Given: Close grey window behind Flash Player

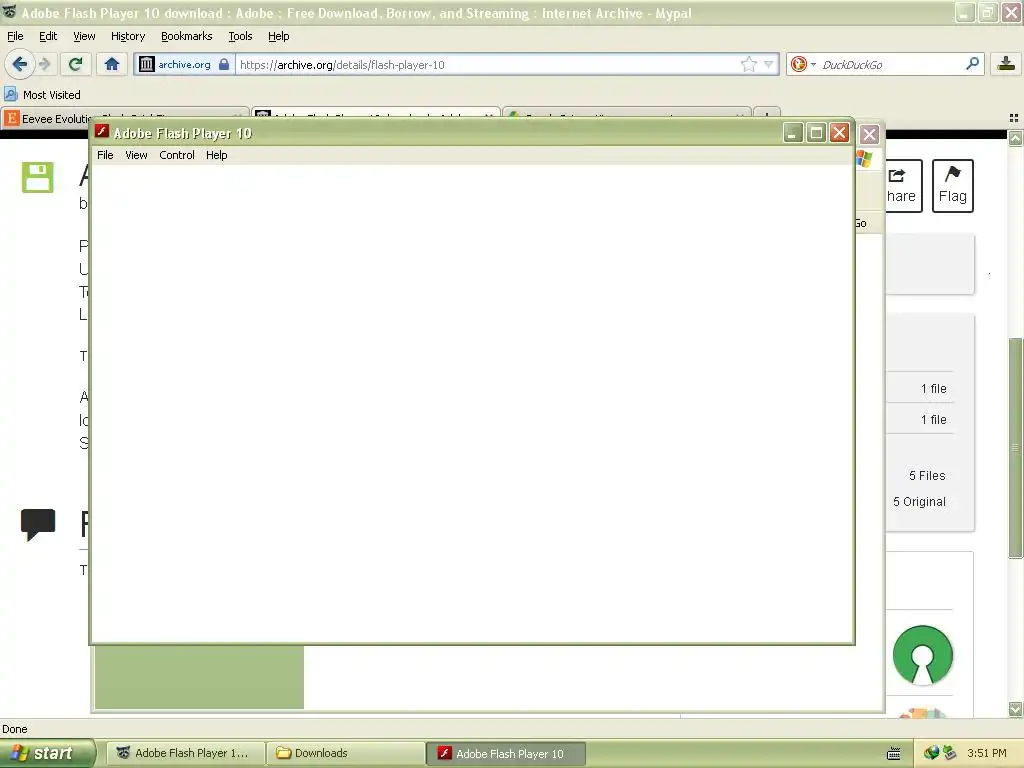Looking at the screenshot, I should (x=869, y=135).
